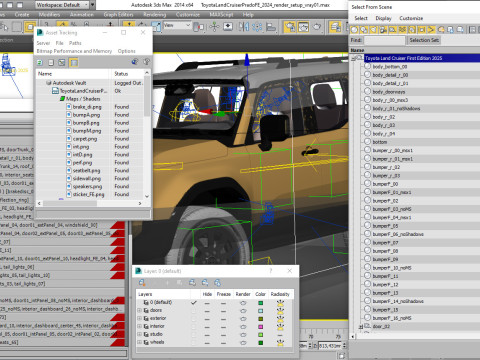This screenshot has width=480, height=360.
Task: Click Options menu in Asset Tracking
Action: tap(127, 51)
